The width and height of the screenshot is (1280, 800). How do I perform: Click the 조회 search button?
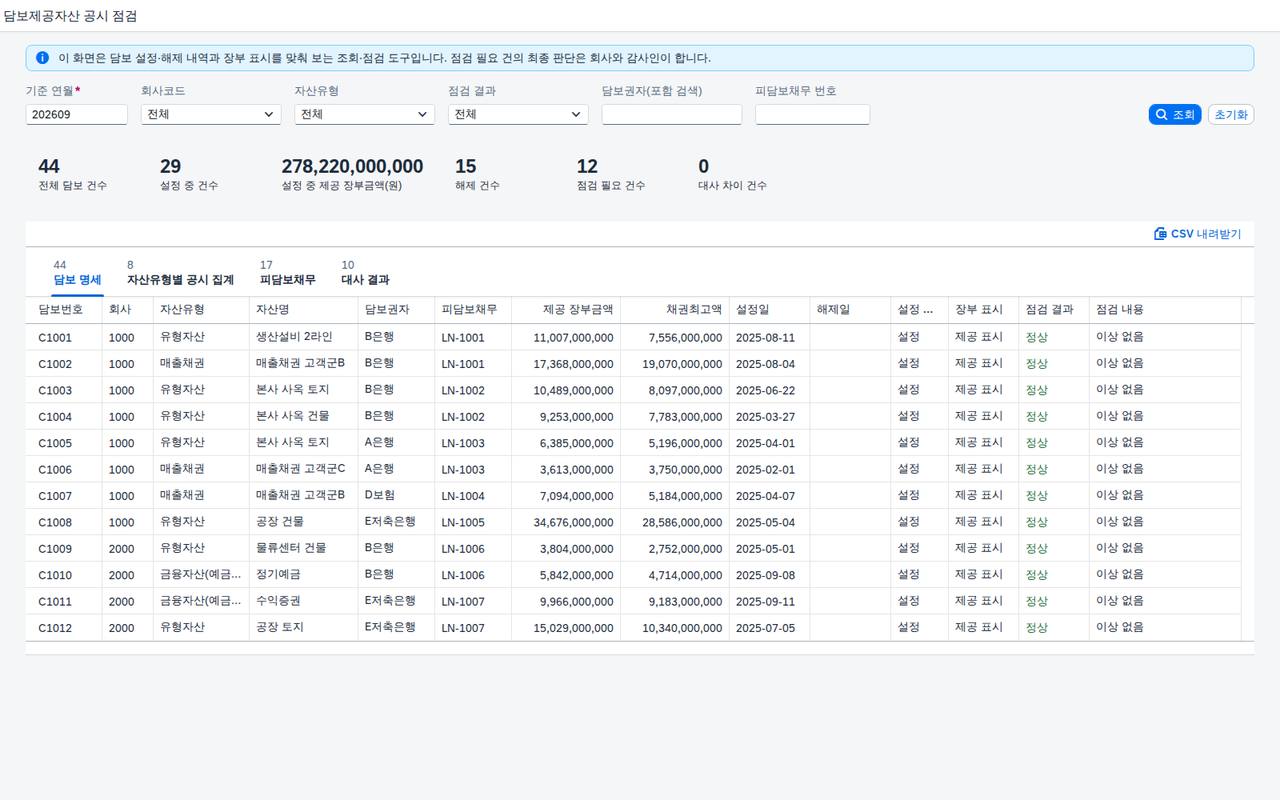1175,115
